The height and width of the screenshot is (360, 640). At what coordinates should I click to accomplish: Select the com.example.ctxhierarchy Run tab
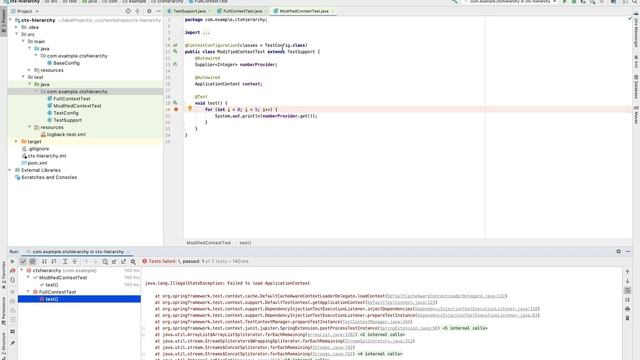[x=78, y=252]
